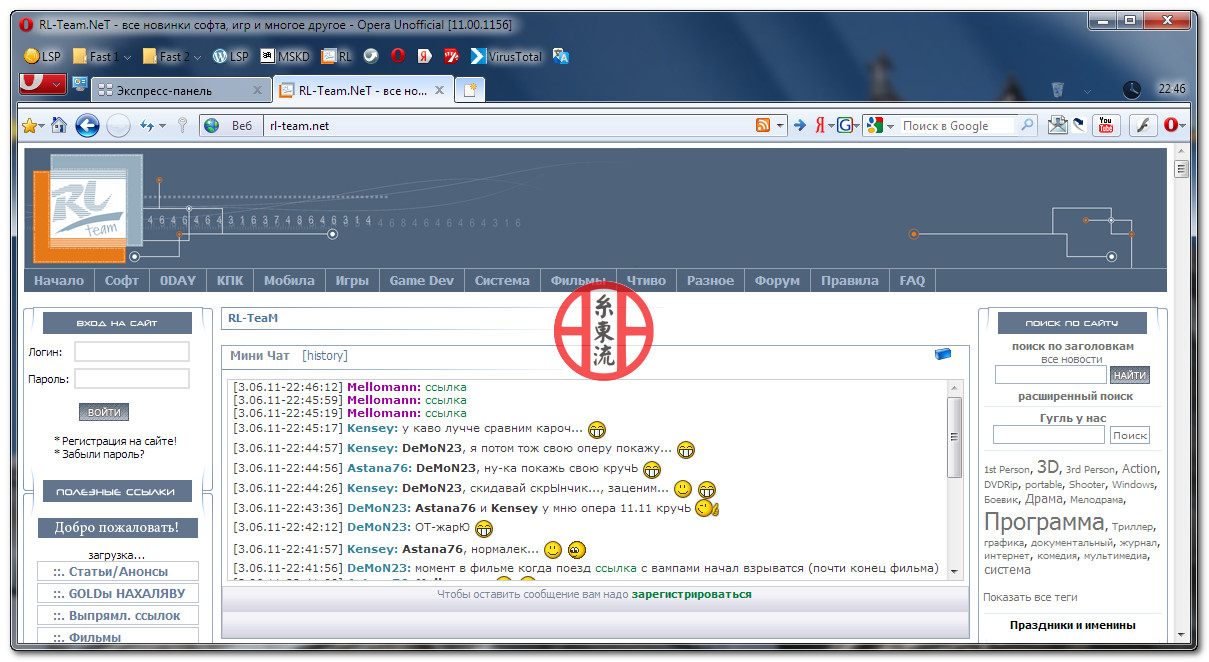
Task: Open the Статьи/Анонсы sidebar link
Action: pyautogui.click(x=118, y=572)
